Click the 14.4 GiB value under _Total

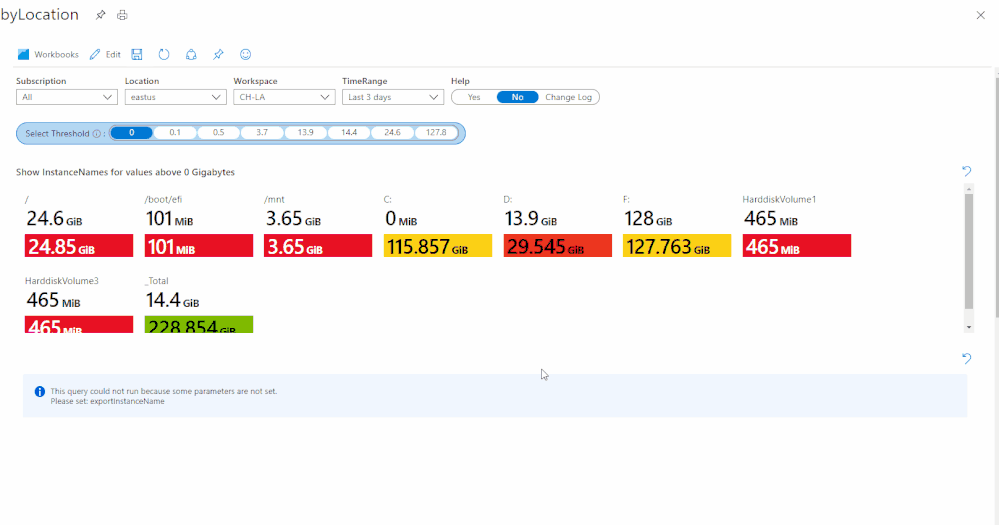tap(172, 300)
